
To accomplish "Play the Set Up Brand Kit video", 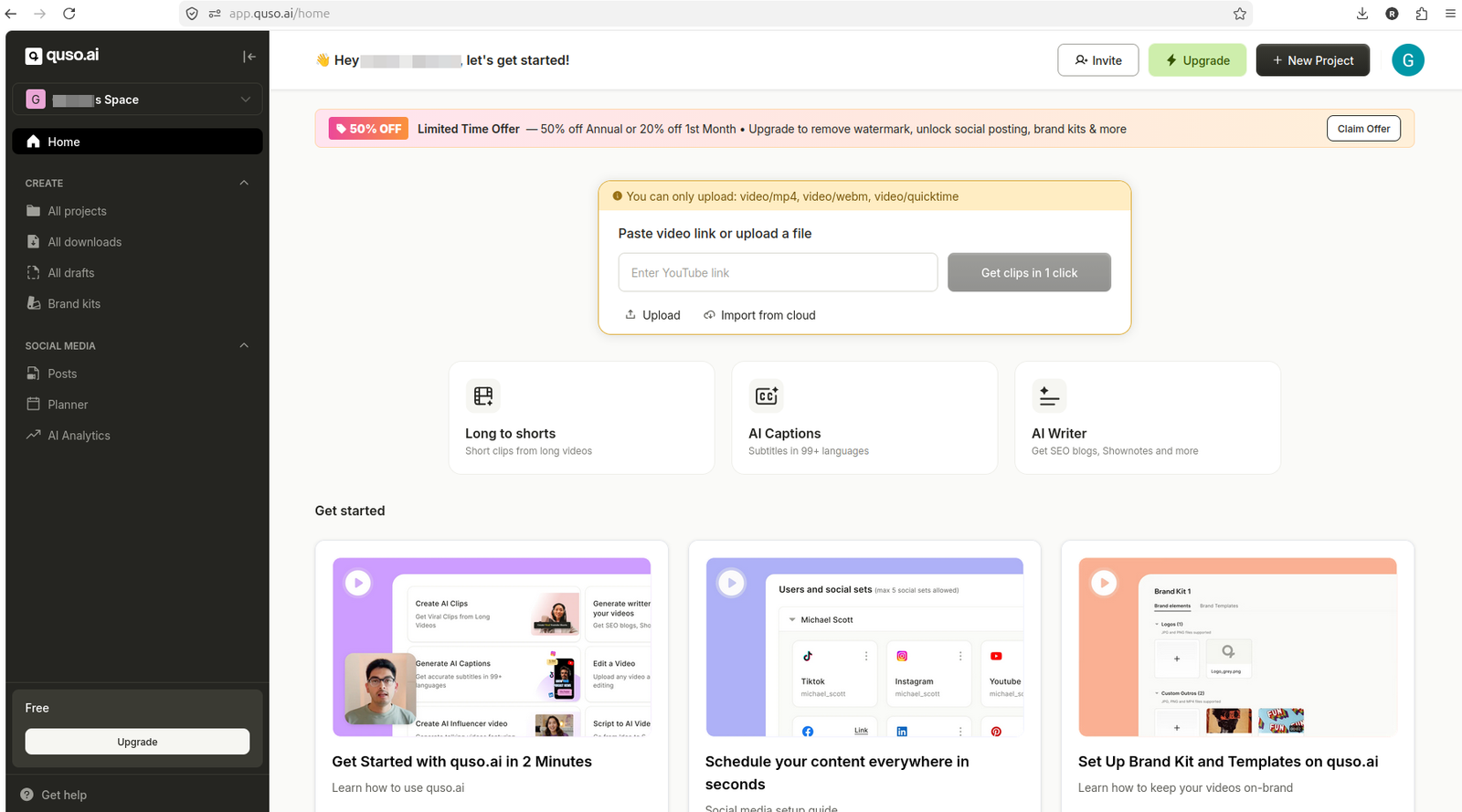I will click(1104, 583).
